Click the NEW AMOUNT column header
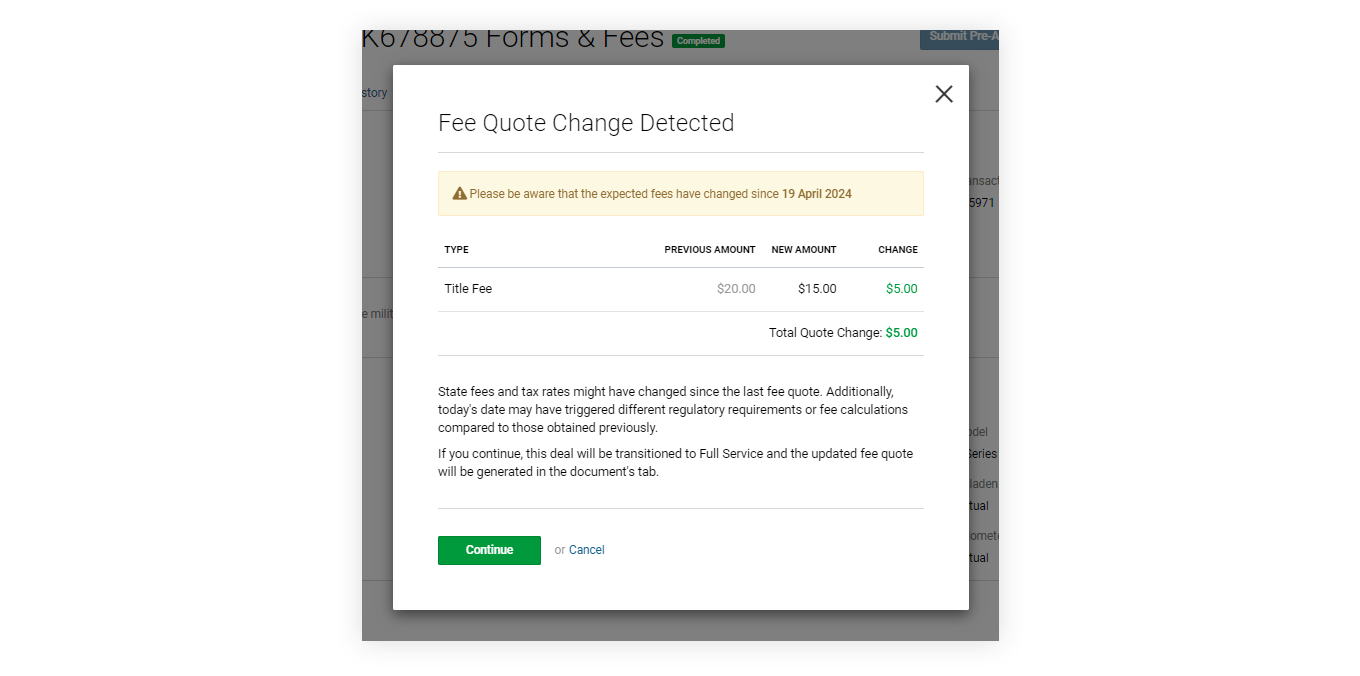Viewport: 1360px width, 676px height. 804,250
